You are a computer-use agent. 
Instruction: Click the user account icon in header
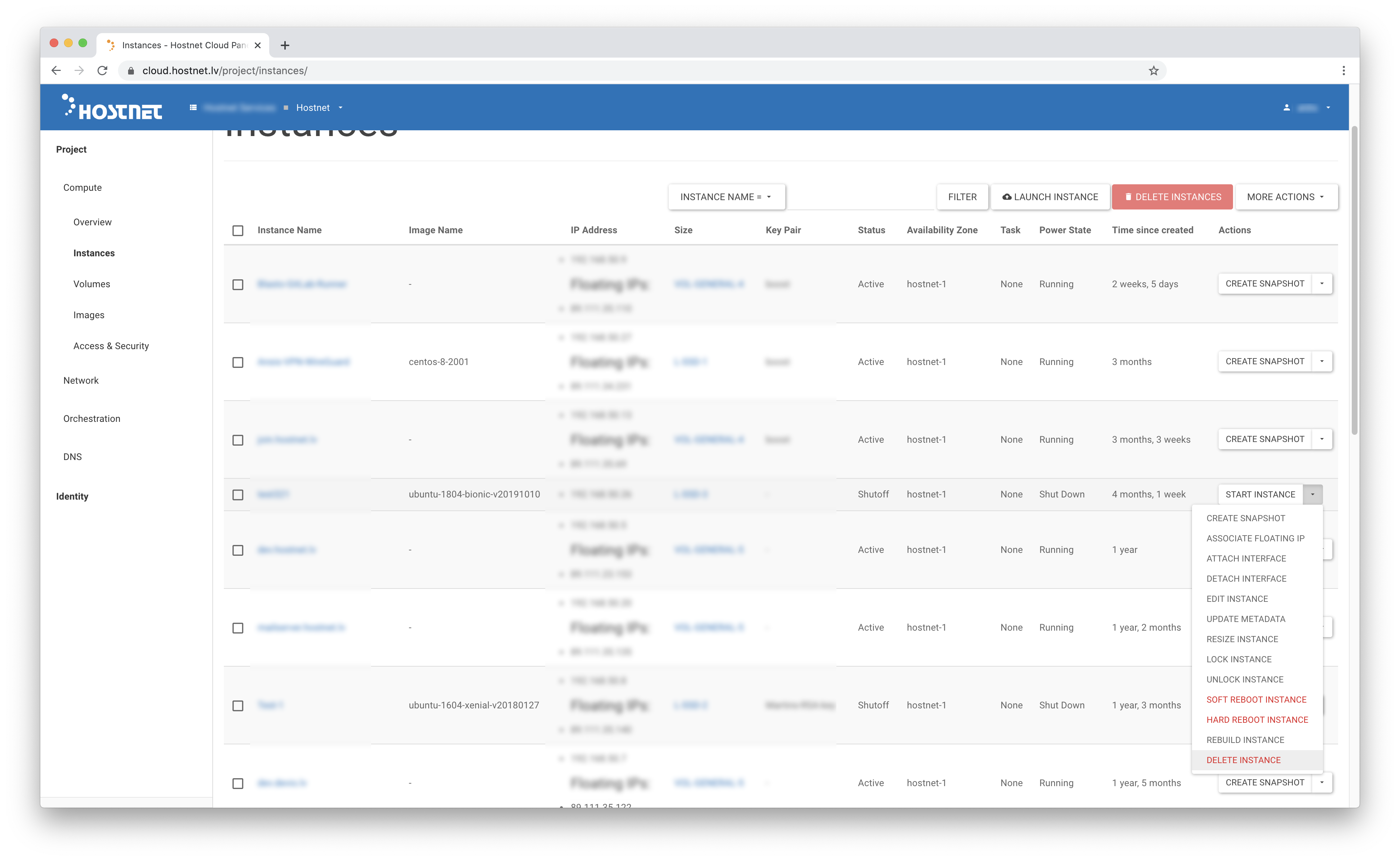pyautogui.click(x=1286, y=108)
